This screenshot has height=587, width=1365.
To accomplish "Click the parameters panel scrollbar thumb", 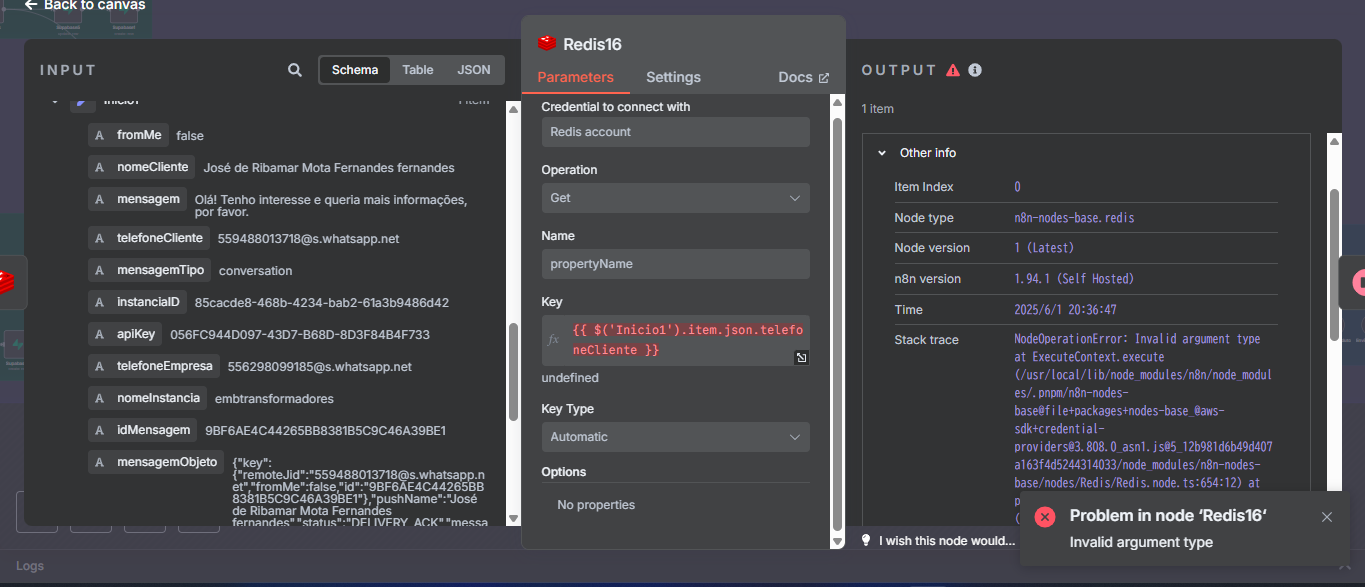I will [837, 325].
